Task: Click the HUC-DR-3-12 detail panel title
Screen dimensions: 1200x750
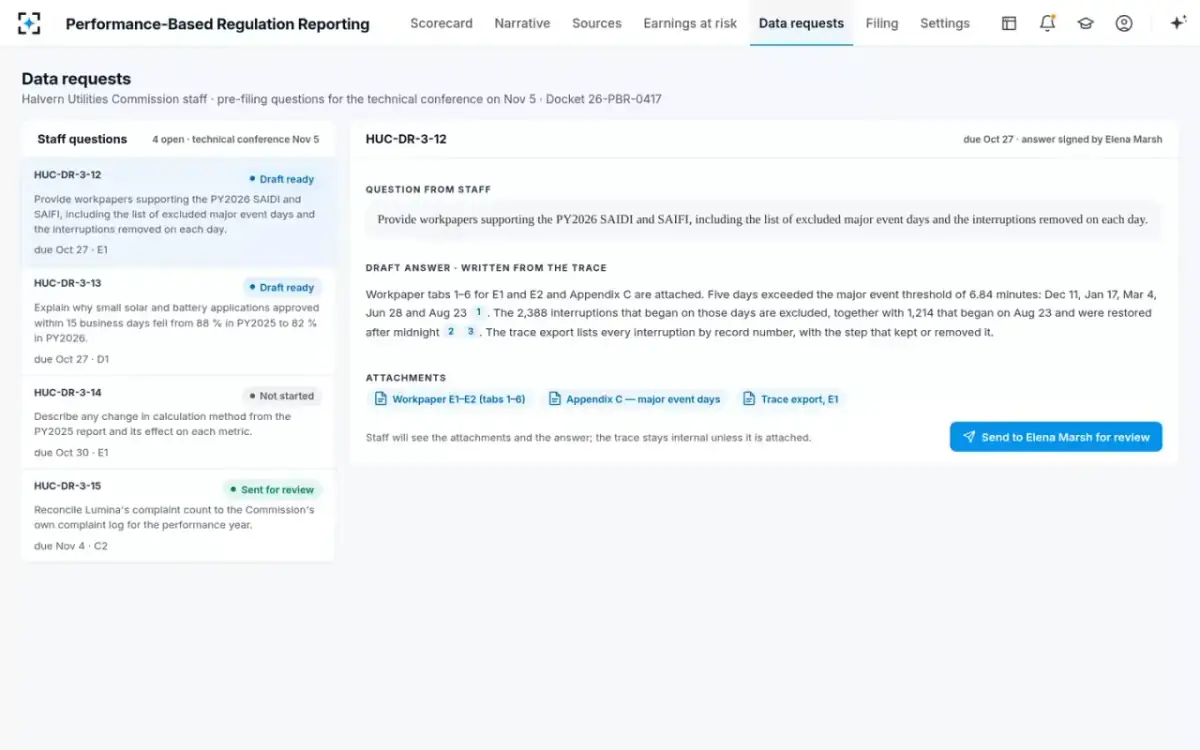Action: [x=406, y=139]
